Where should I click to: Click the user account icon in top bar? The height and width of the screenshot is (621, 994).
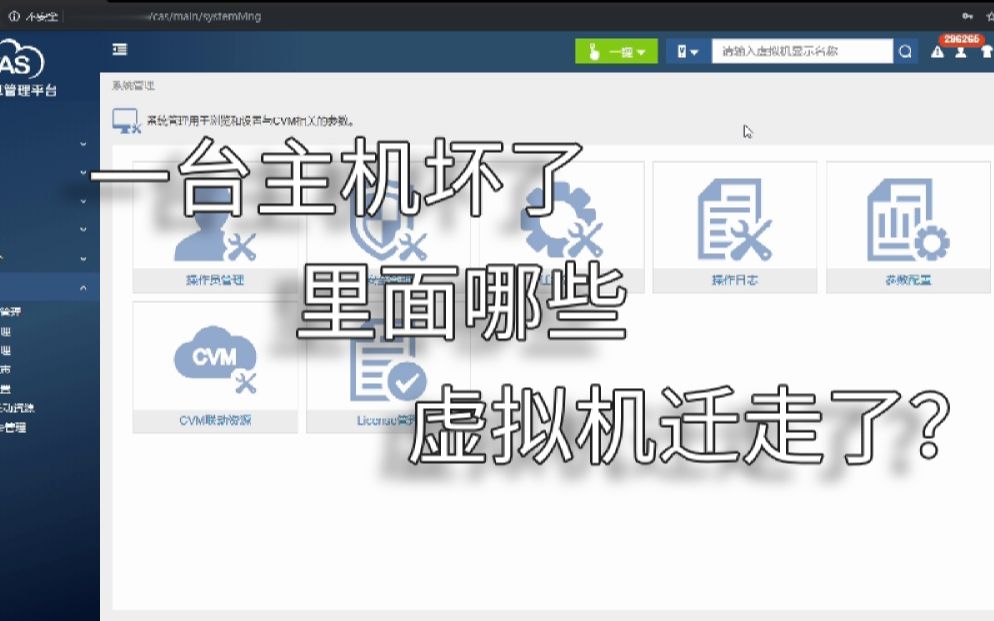point(960,51)
